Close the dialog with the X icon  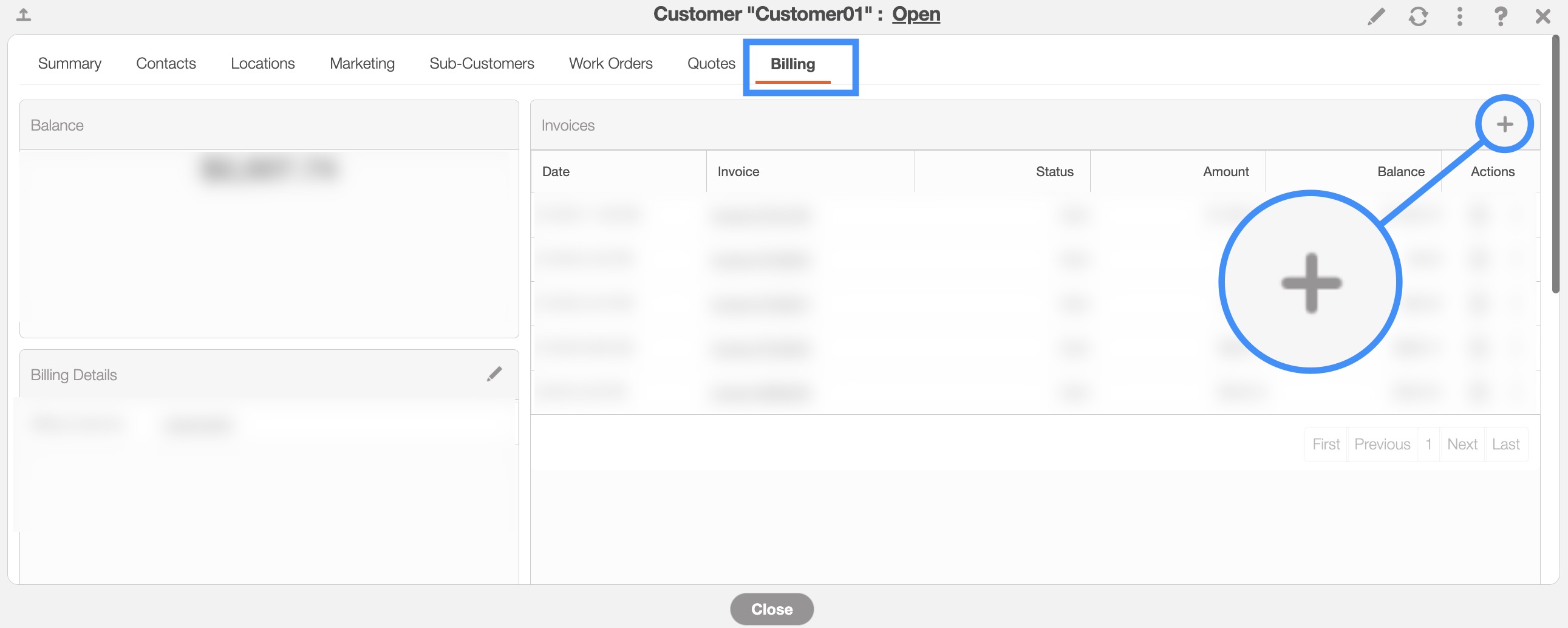click(x=1542, y=16)
